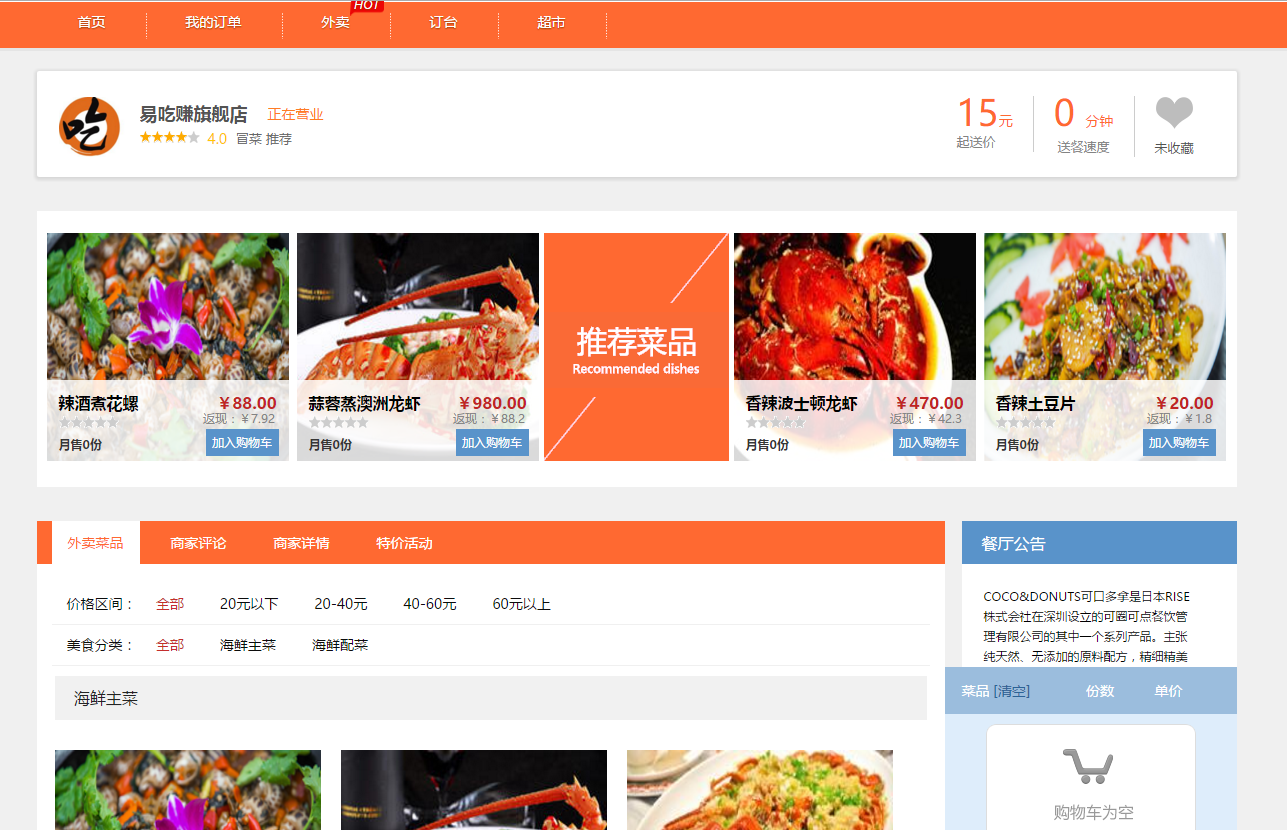Click the ￥20.00 price
The image size is (1287, 830).
click(x=1184, y=404)
